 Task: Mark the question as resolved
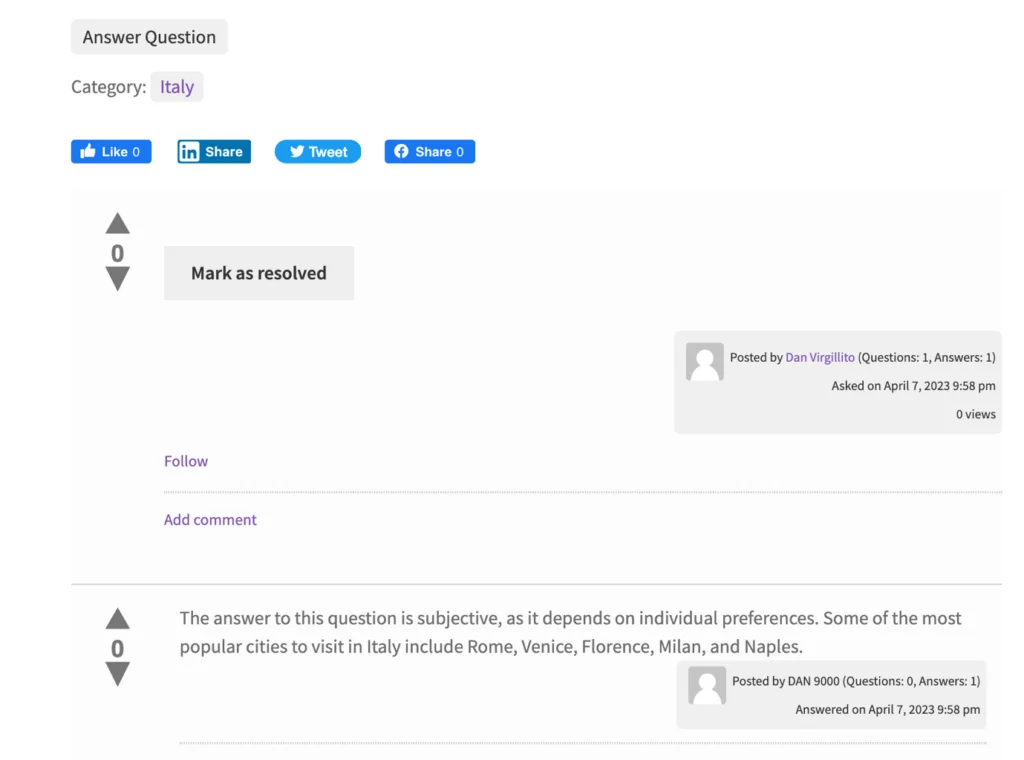[259, 273]
